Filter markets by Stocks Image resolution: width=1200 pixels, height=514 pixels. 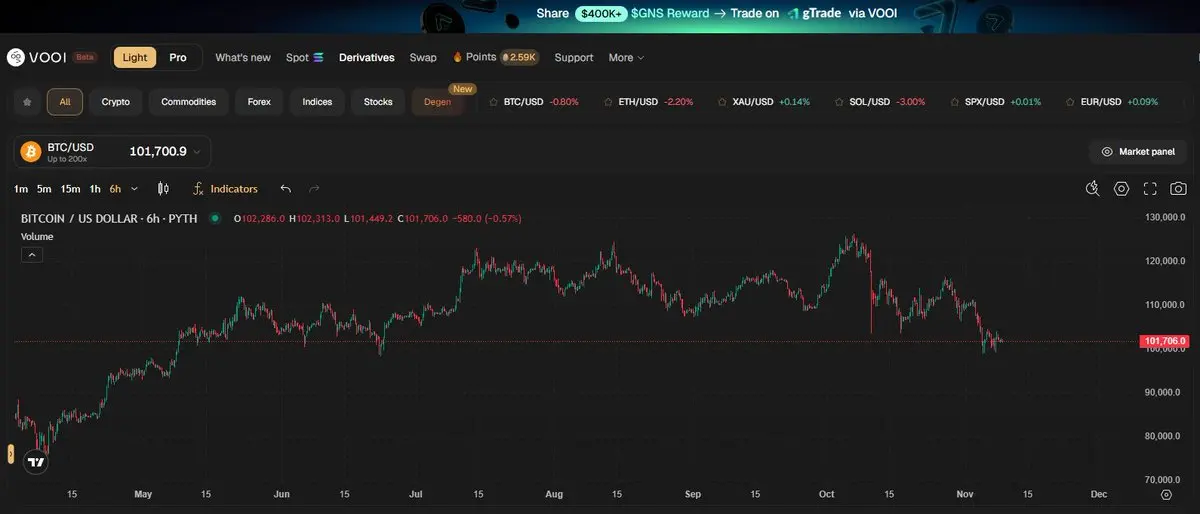[x=378, y=102]
